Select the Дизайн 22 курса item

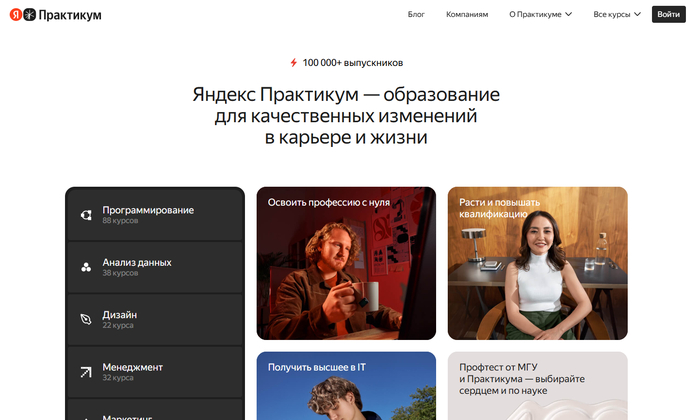[x=120, y=319]
